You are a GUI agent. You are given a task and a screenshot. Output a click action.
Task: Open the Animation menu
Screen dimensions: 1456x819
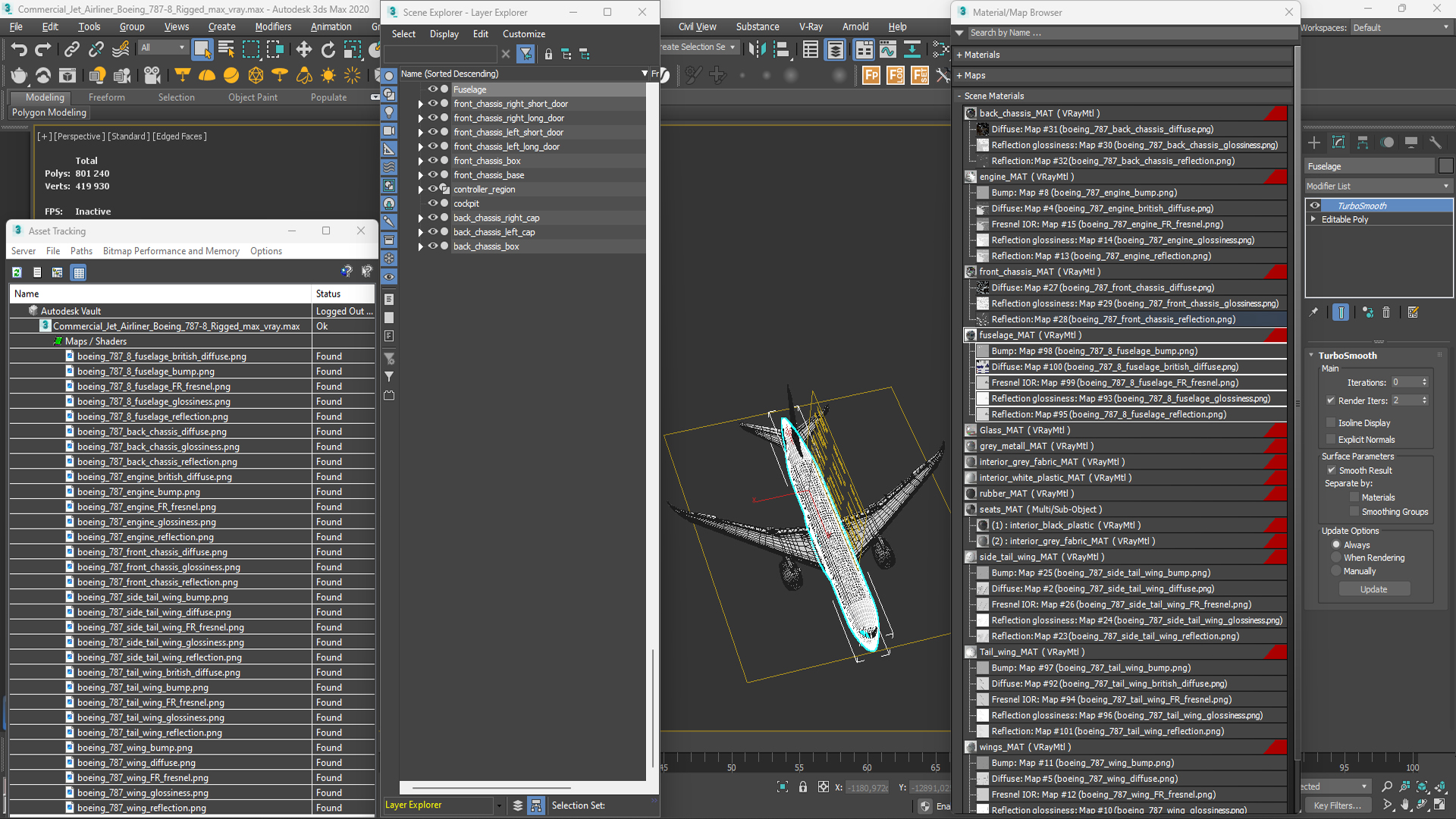331,27
